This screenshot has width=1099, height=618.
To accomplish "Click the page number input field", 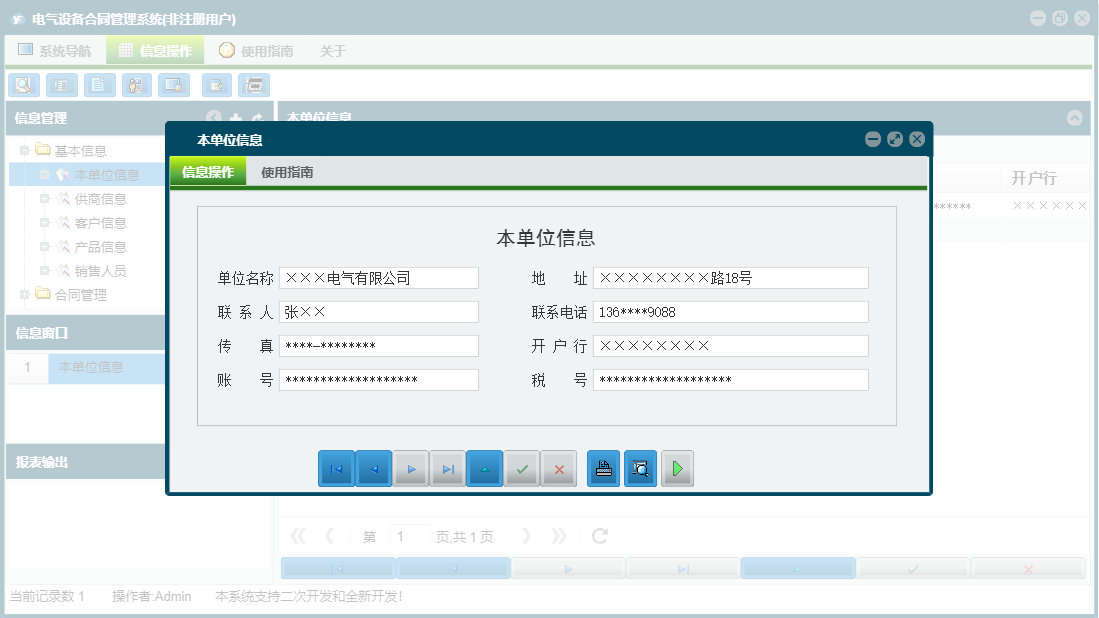I will [409, 535].
